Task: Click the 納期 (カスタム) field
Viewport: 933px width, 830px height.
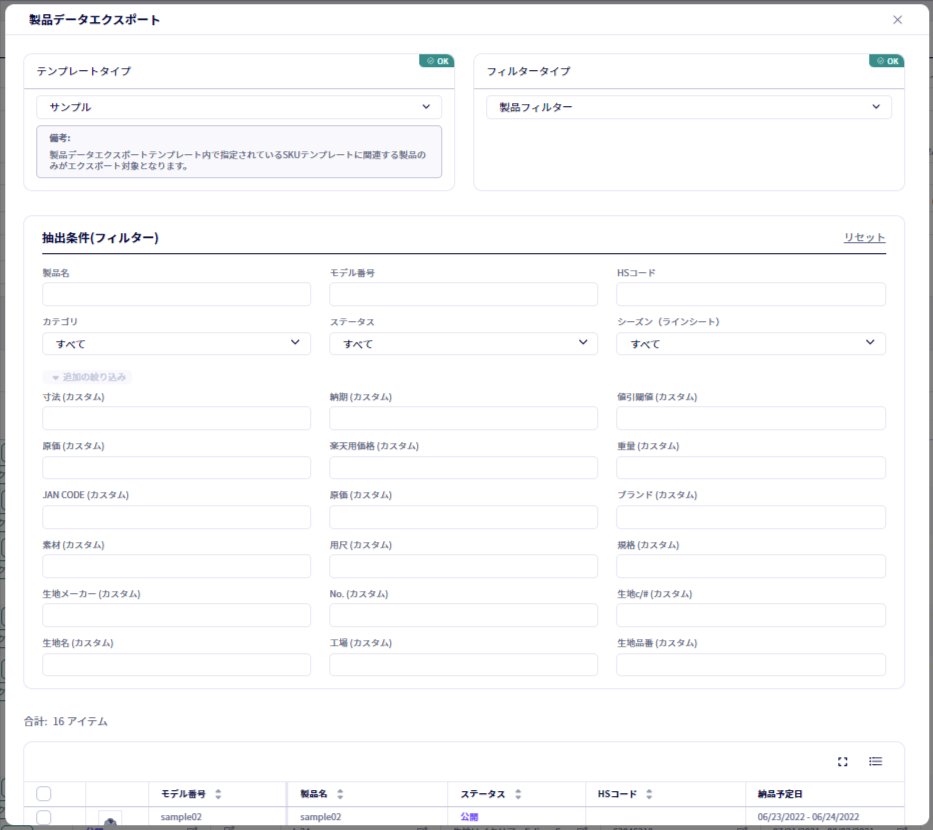Action: click(464, 418)
